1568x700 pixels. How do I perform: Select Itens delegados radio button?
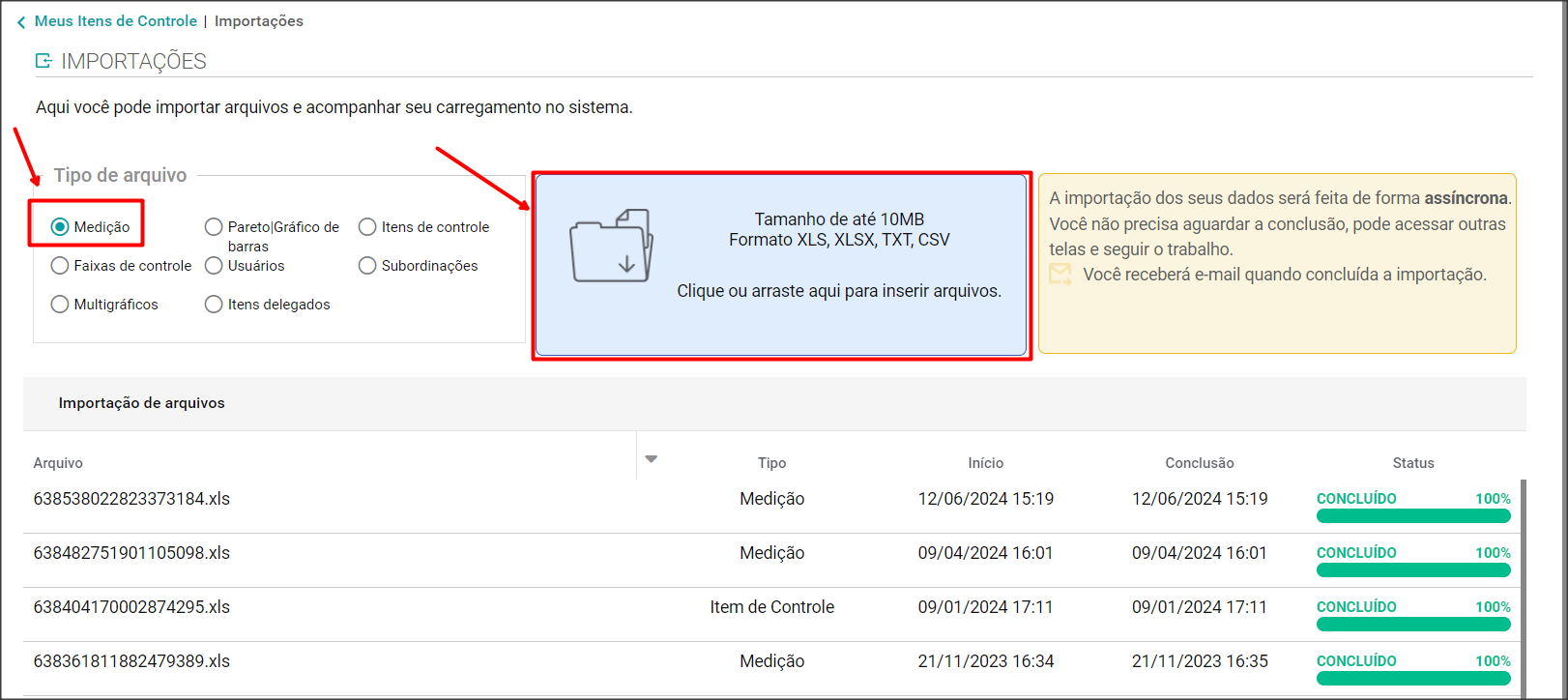coord(214,305)
